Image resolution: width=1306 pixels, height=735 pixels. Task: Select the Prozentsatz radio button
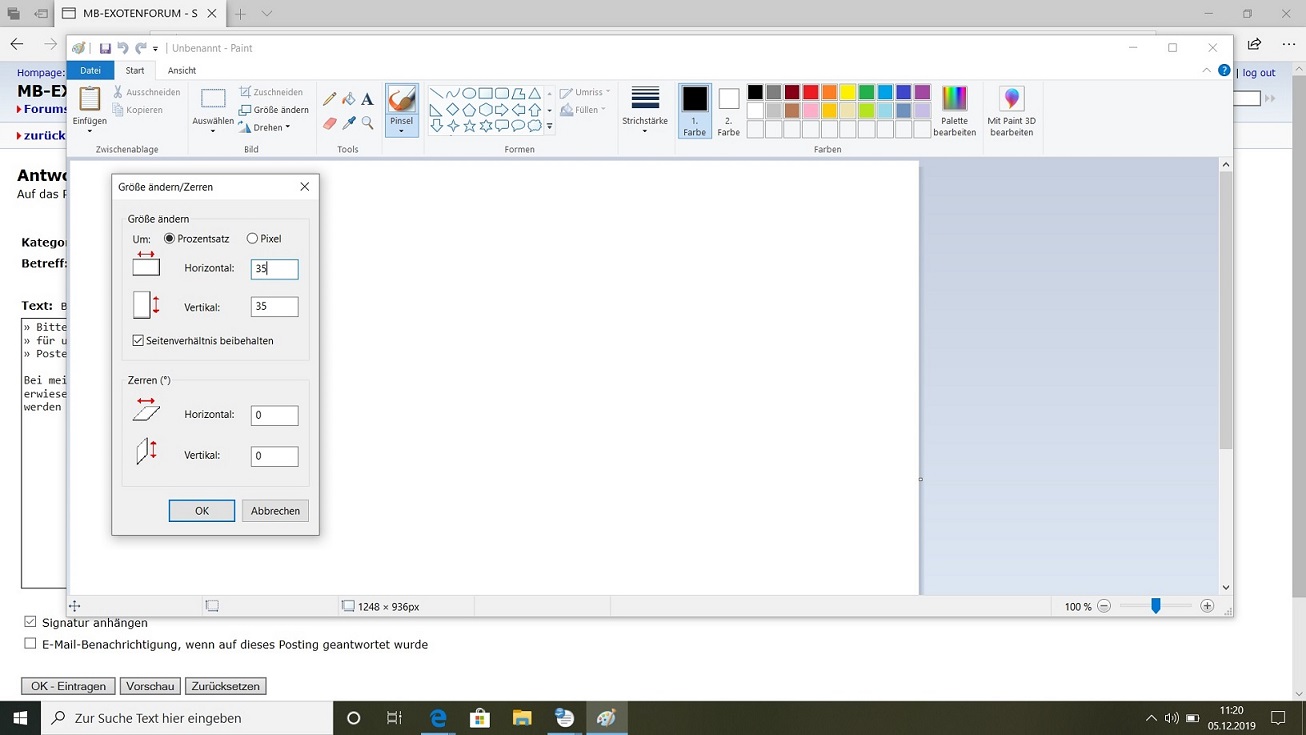pyautogui.click(x=169, y=239)
